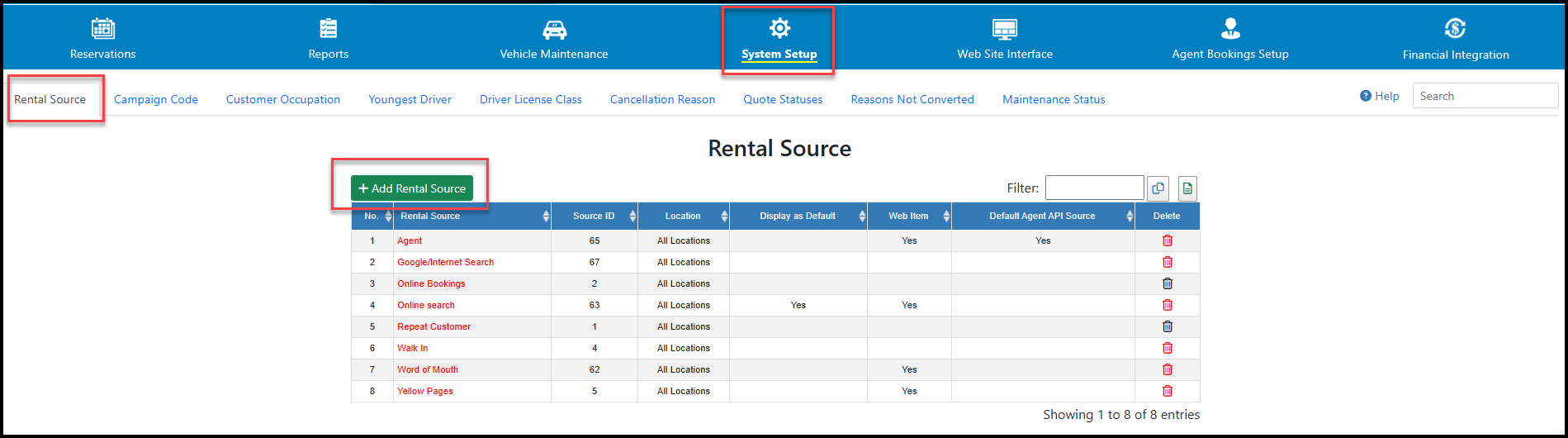Click All Locations in the Walk In row

[x=684, y=348]
